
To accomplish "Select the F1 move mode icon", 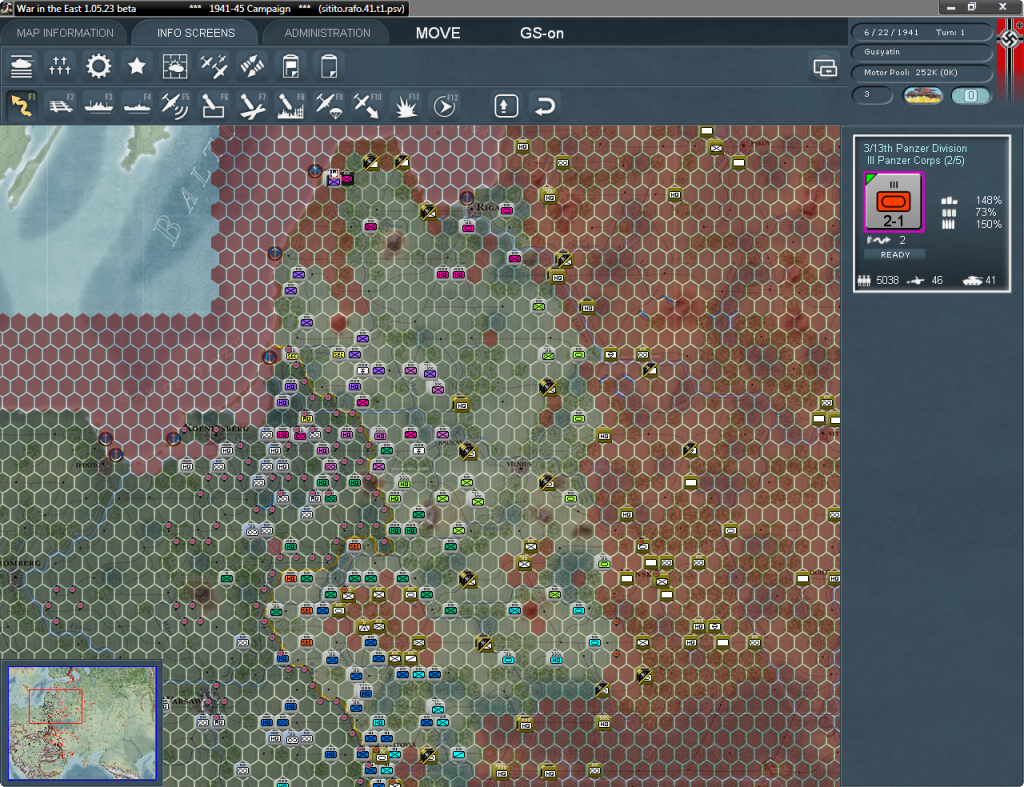I will [x=22, y=105].
